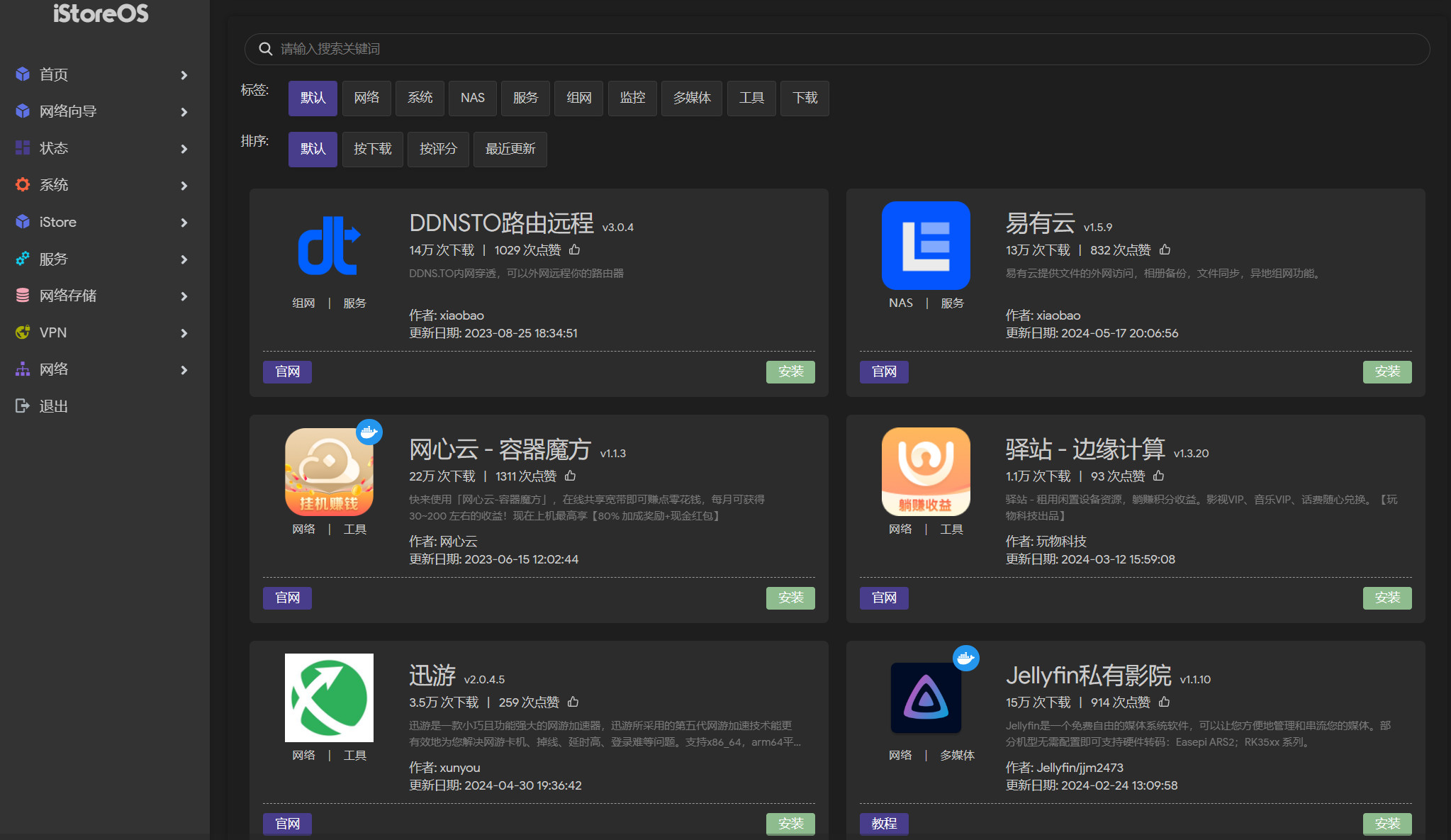
Task: Install the 迅游 app
Action: click(x=790, y=824)
